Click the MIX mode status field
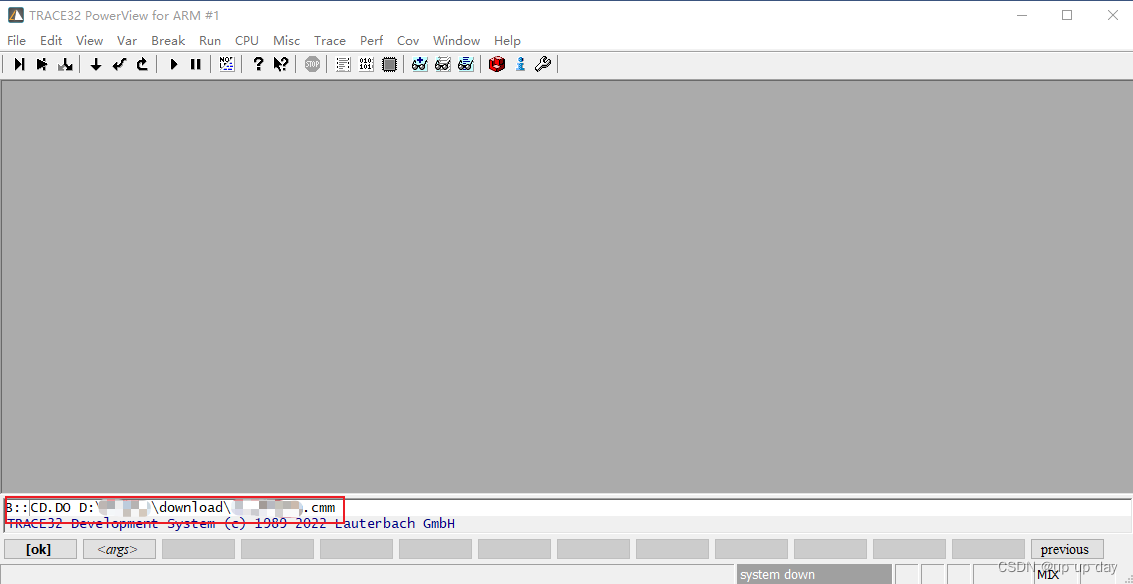 tap(1049, 575)
